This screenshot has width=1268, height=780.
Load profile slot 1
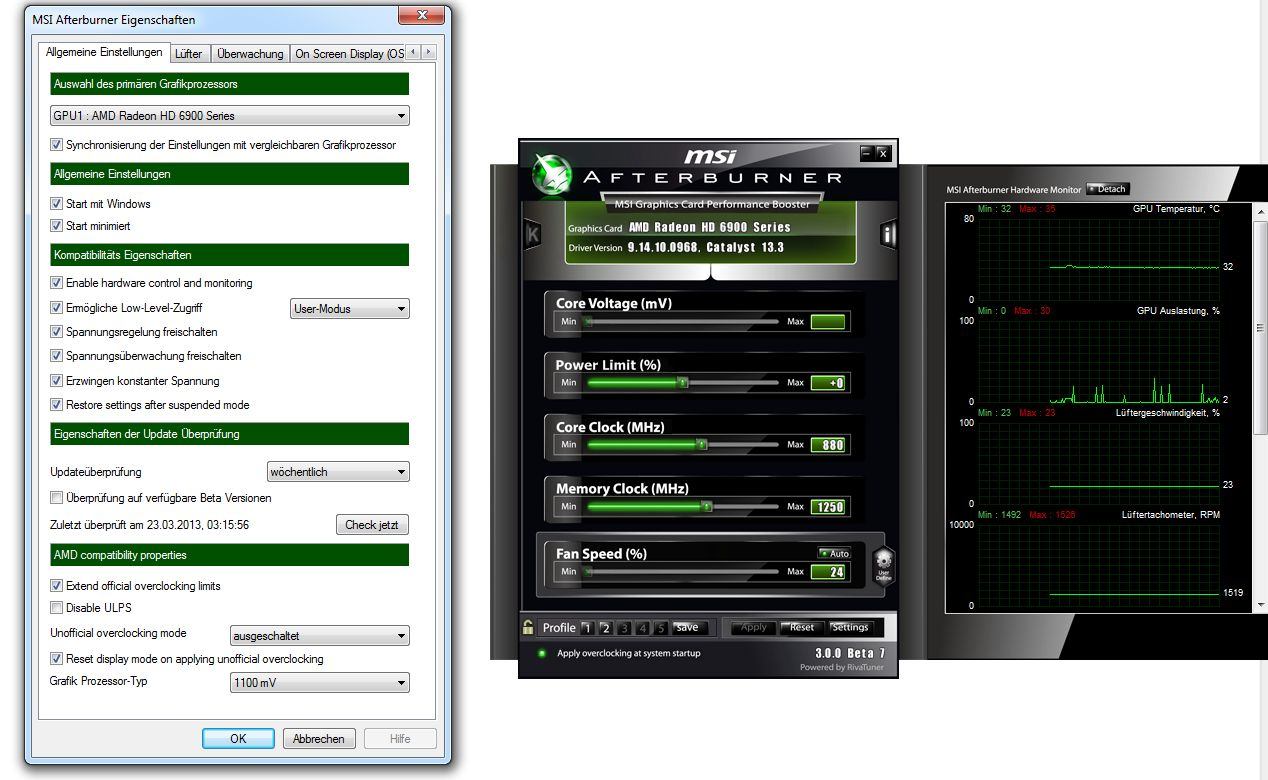coord(588,628)
